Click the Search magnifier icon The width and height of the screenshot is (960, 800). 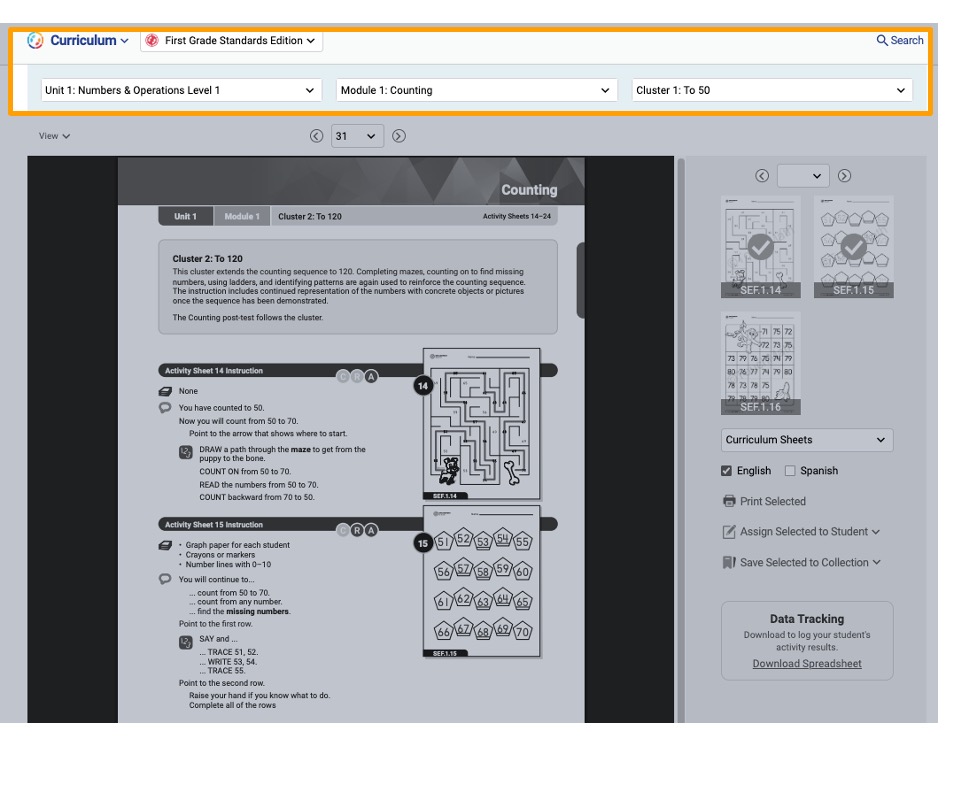(882, 40)
